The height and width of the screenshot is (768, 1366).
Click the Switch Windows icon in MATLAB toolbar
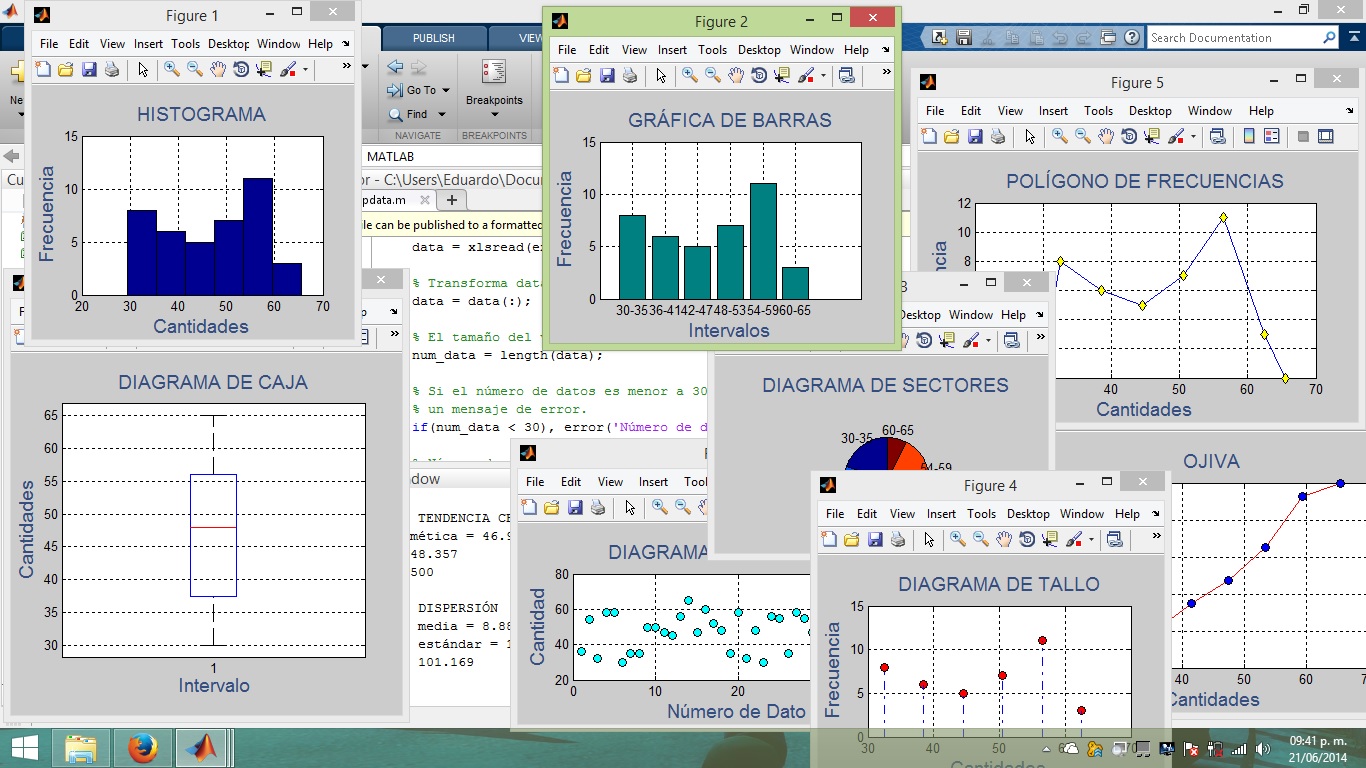1107,38
